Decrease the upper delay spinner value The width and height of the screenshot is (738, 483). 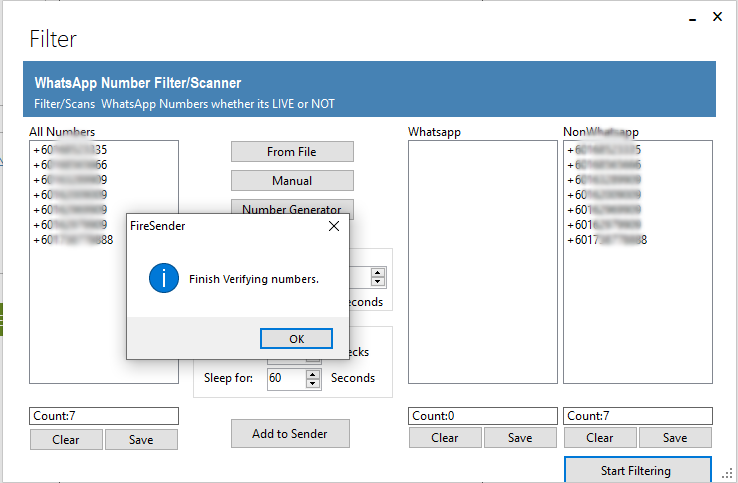coord(377,281)
